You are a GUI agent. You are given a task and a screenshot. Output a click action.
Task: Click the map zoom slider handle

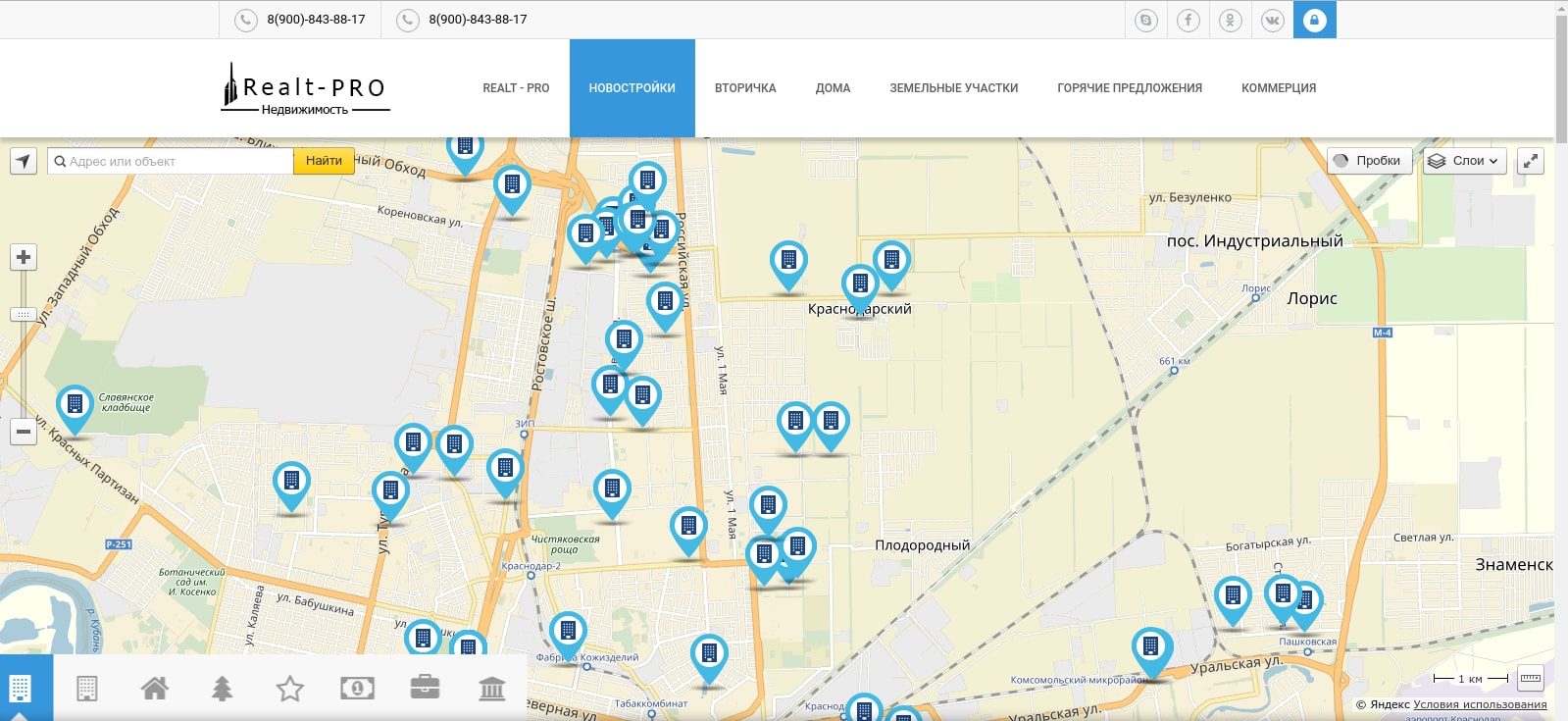point(24,315)
